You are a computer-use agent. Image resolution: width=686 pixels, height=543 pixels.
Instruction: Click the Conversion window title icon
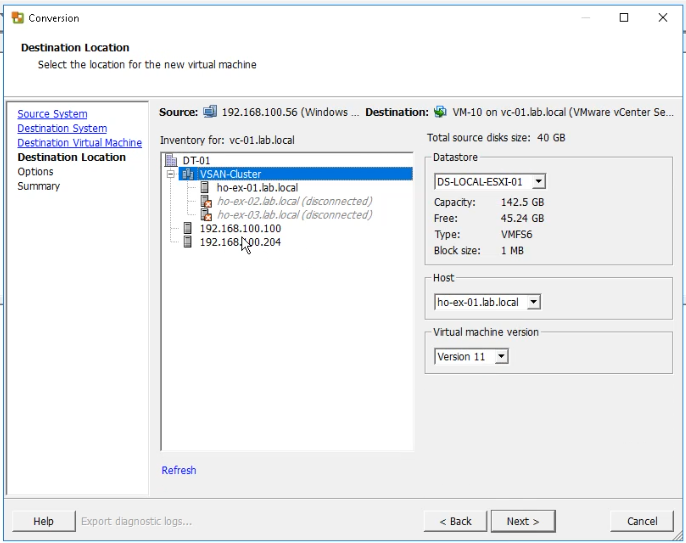[18, 18]
